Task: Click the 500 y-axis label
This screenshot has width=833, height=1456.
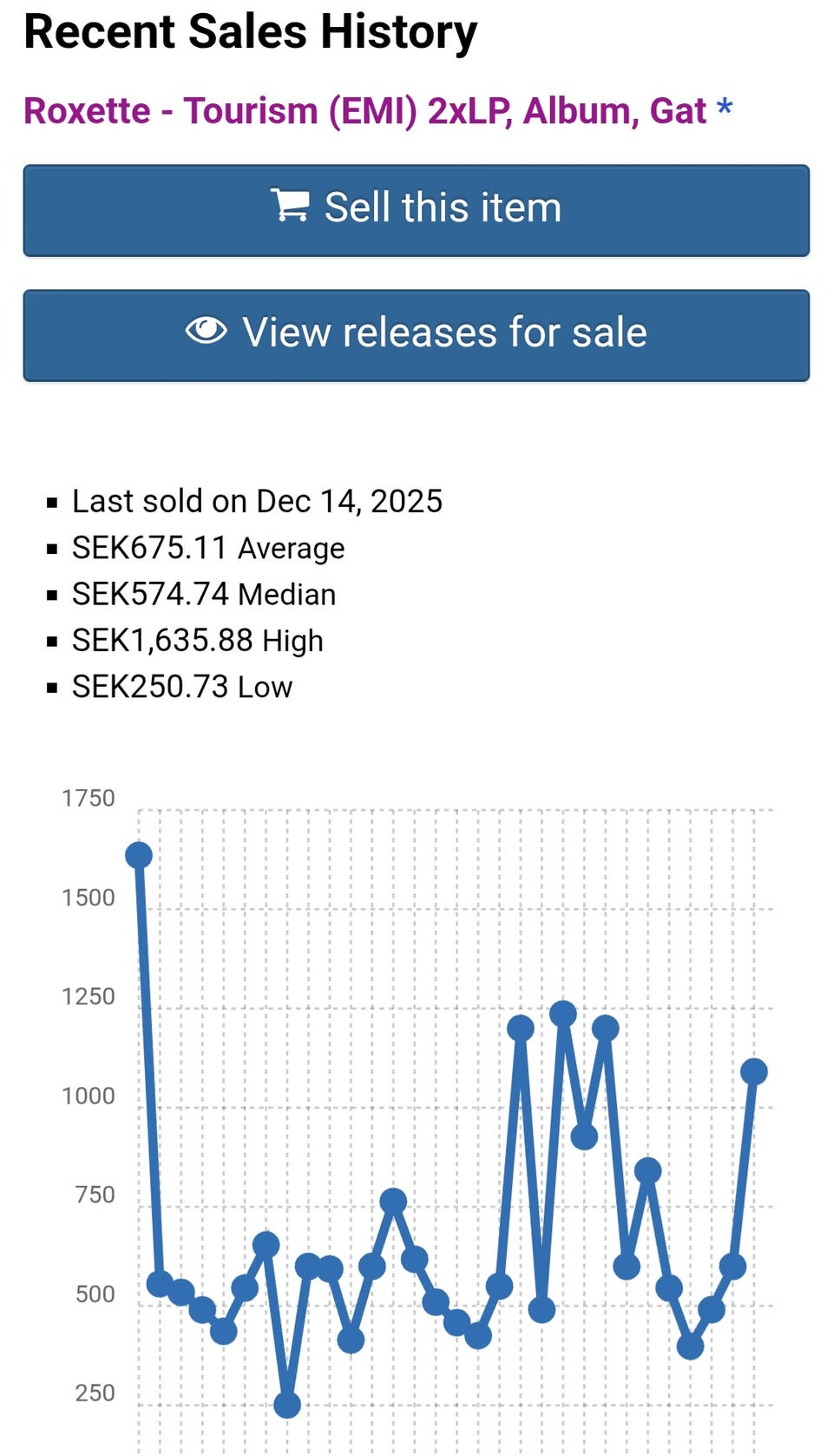Action: [95, 1294]
